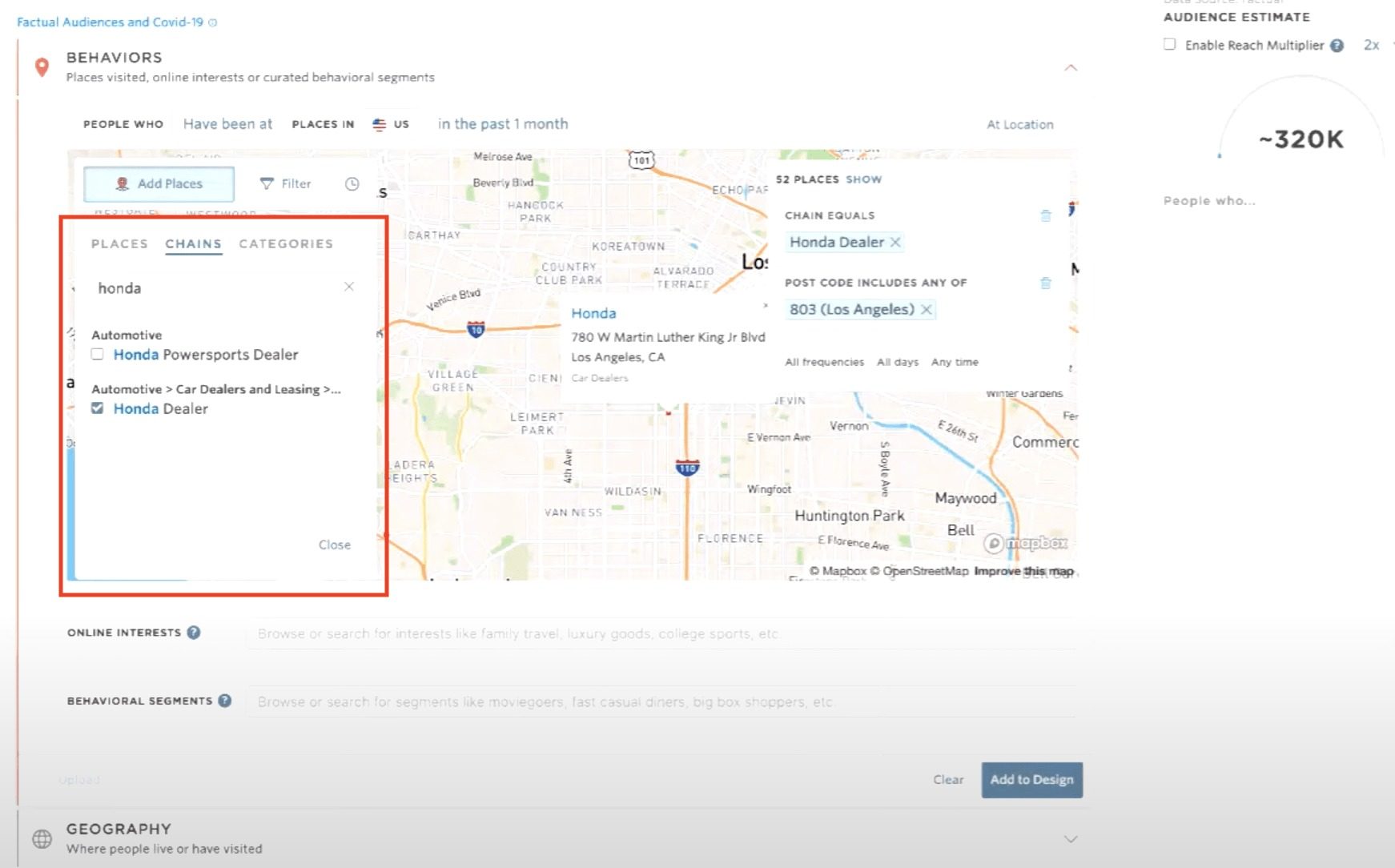Change the Have been at condition
This screenshot has width=1395, height=868.
point(227,124)
